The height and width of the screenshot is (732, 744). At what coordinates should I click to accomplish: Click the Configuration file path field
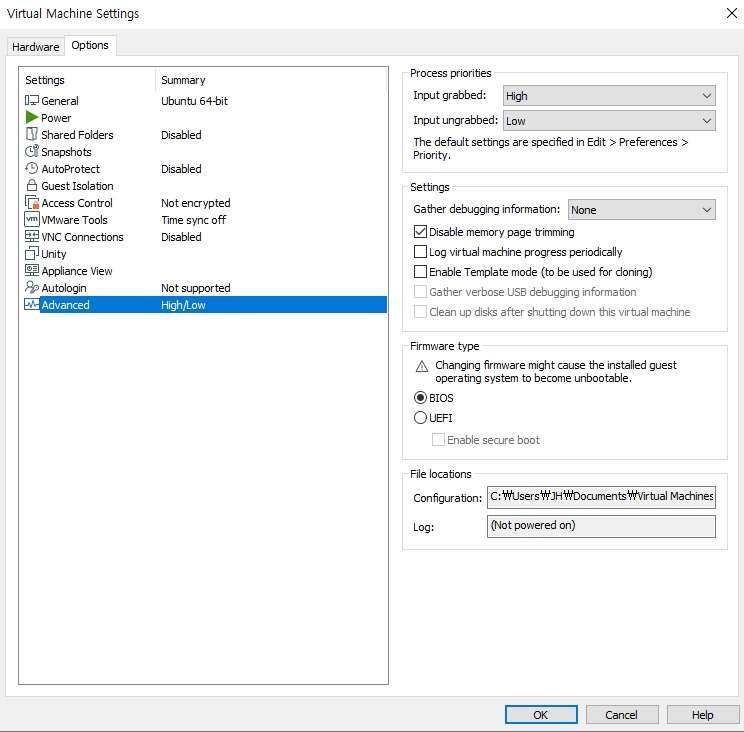[601, 497]
